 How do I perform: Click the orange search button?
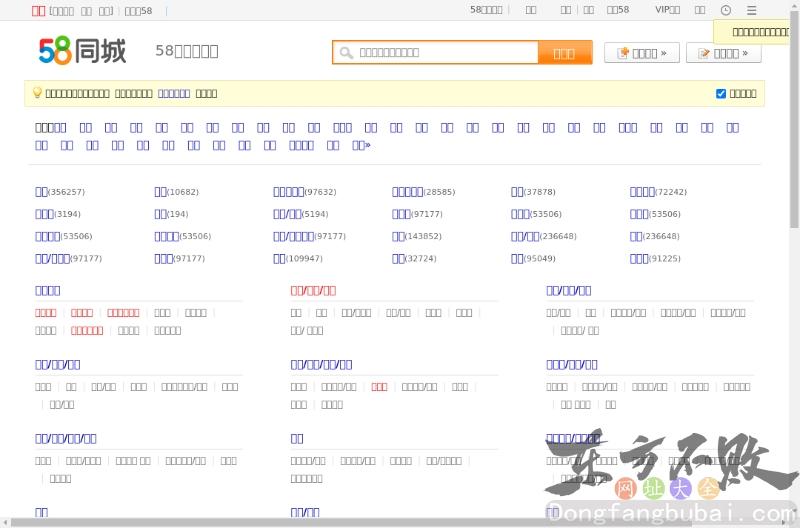[564, 53]
